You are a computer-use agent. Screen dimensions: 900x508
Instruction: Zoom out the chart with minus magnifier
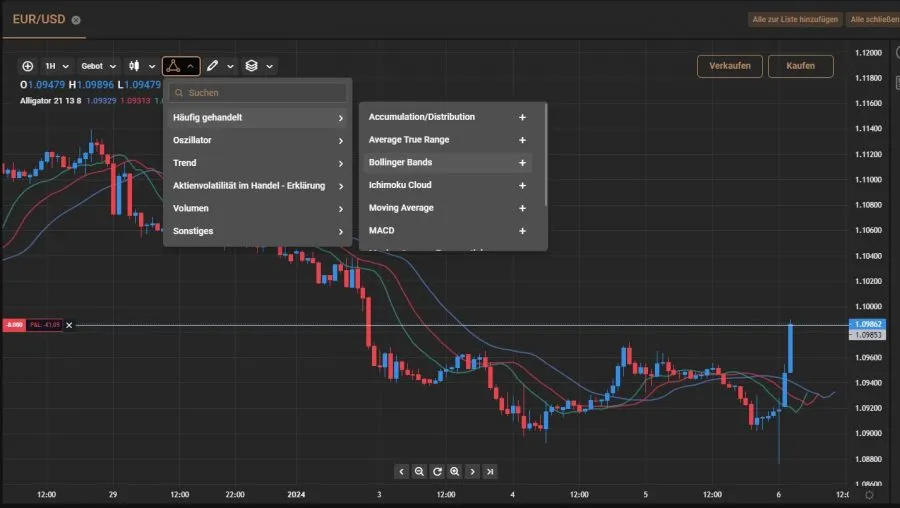(419, 471)
